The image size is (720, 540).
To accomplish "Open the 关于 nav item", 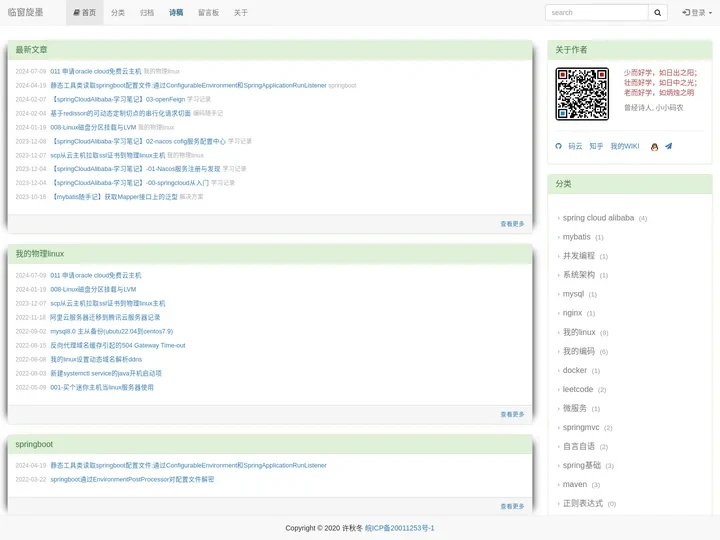I will pos(241,13).
